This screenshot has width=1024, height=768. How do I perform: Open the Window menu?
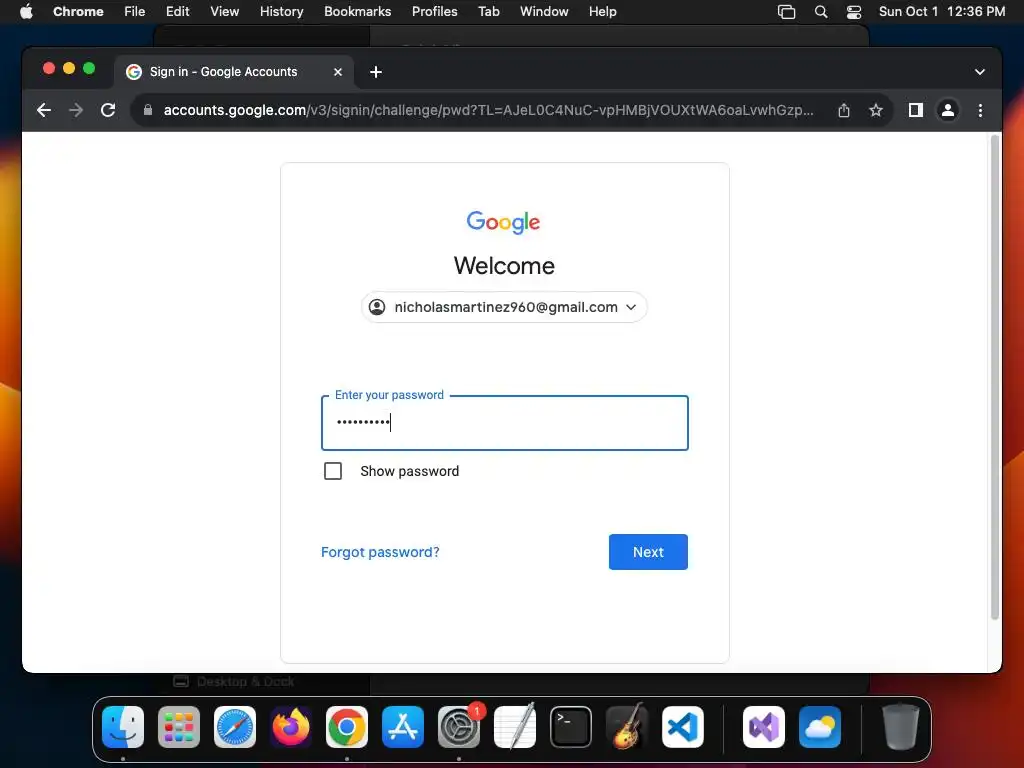click(x=544, y=12)
